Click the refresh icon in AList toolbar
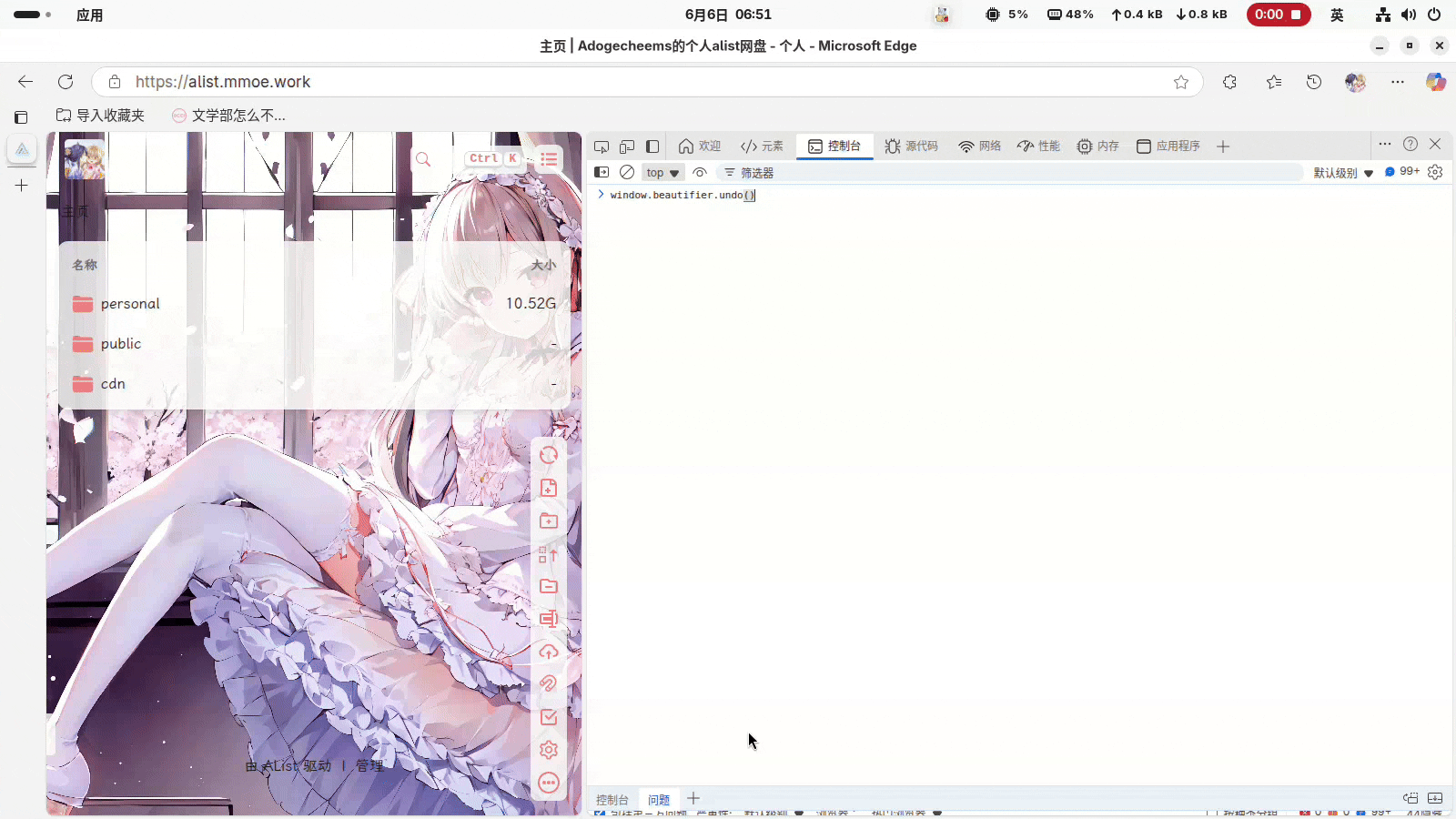This screenshot has width=1456, height=819. pyautogui.click(x=549, y=455)
